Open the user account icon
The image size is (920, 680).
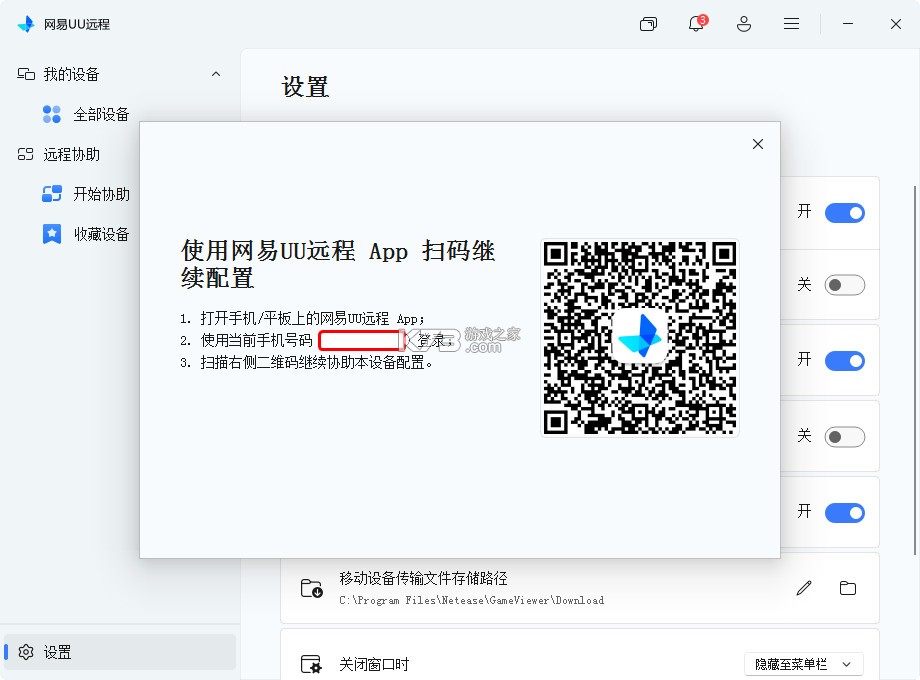coord(743,24)
